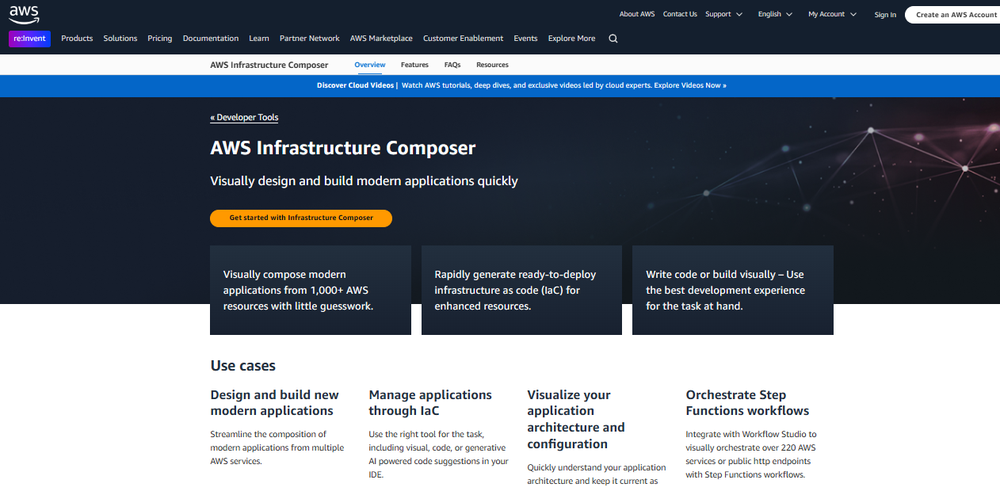
Task: Click the AWS Infrastructure Composer page heading
Action: (343, 148)
